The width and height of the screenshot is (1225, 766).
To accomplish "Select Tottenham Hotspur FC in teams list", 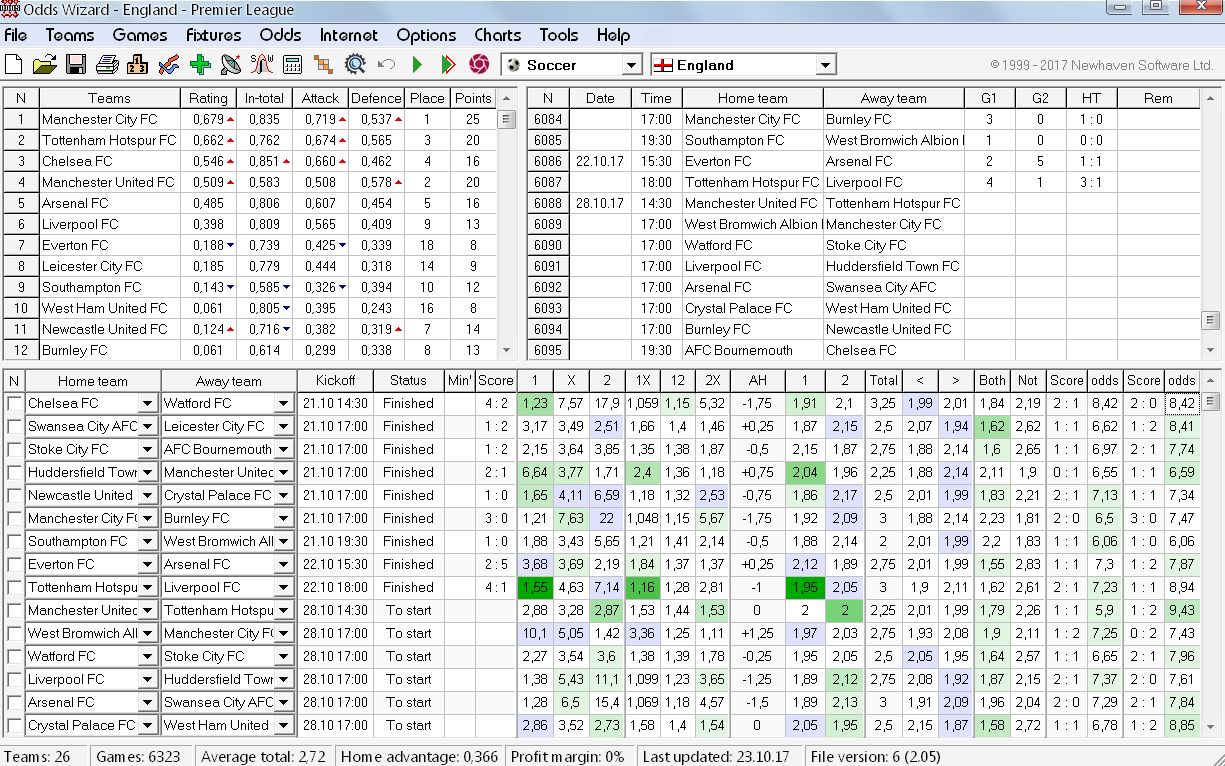I will click(108, 140).
